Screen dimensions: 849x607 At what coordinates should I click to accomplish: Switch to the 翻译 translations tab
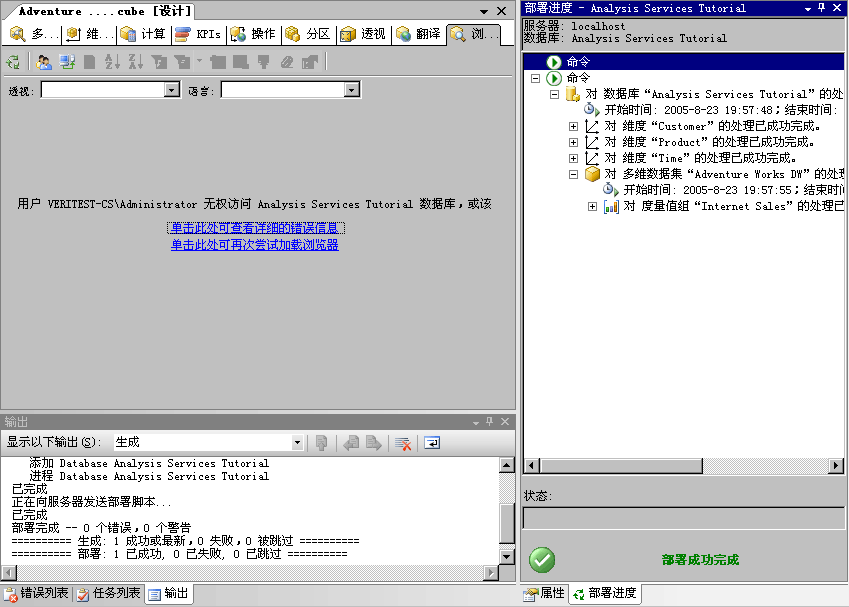418,34
